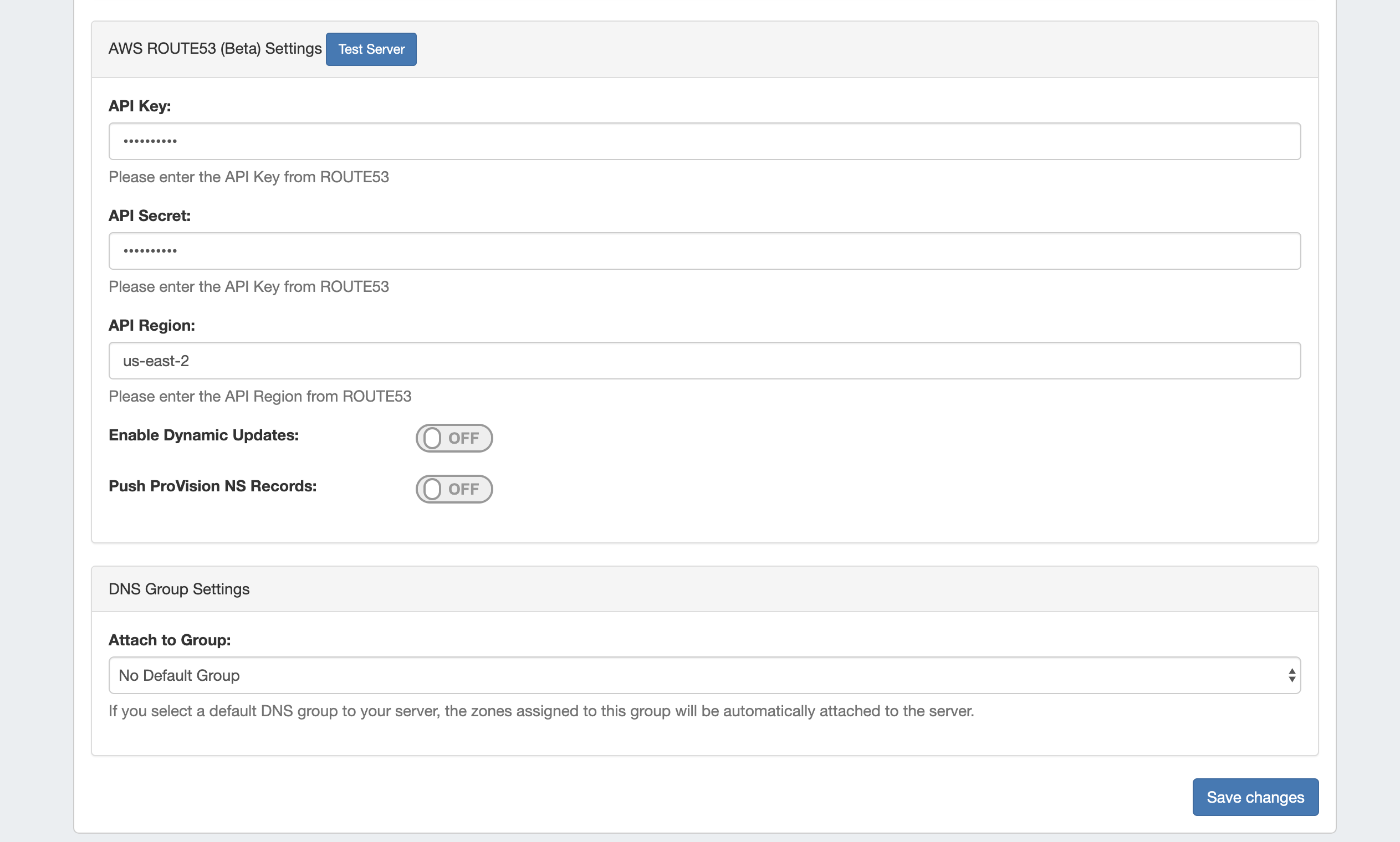Click the Save changes button
Screen dimensions: 1400x842
pos(1255,797)
